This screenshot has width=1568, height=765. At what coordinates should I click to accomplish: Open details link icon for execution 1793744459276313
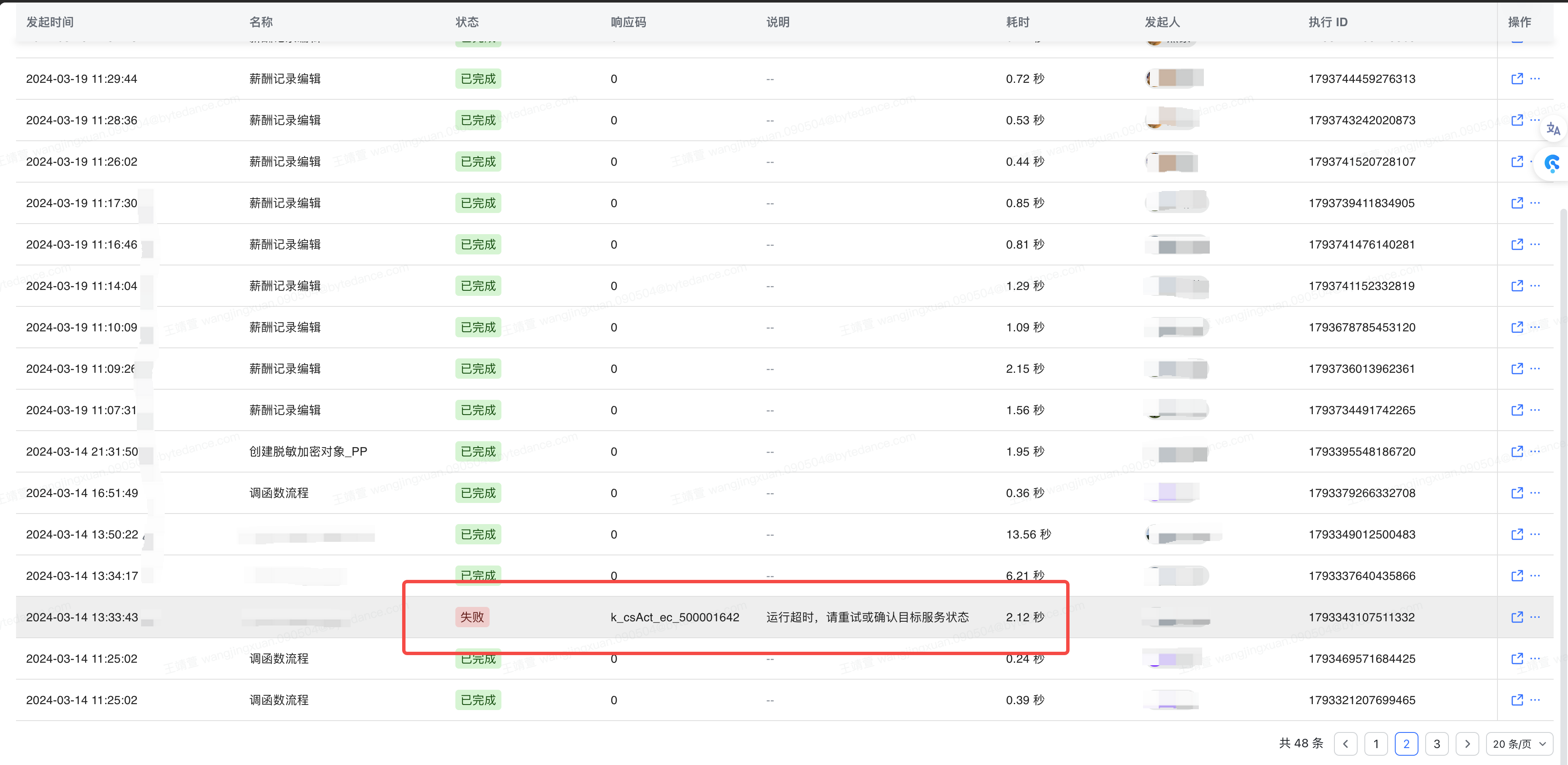pyautogui.click(x=1517, y=79)
